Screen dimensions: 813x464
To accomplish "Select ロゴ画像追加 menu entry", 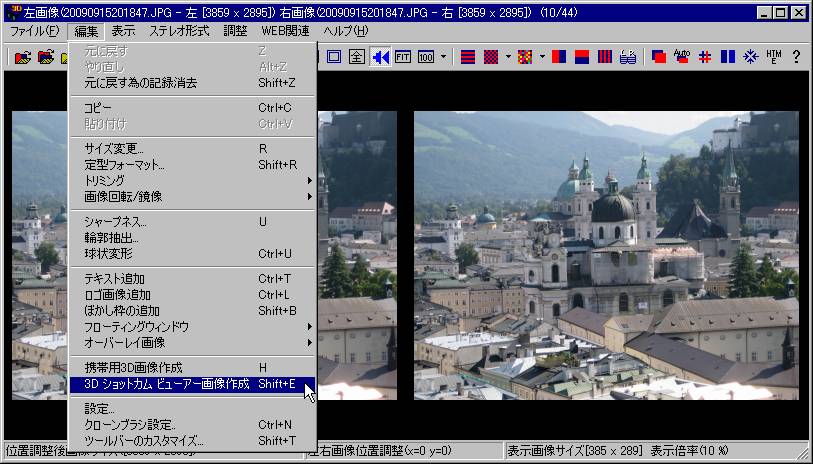I will [192, 295].
